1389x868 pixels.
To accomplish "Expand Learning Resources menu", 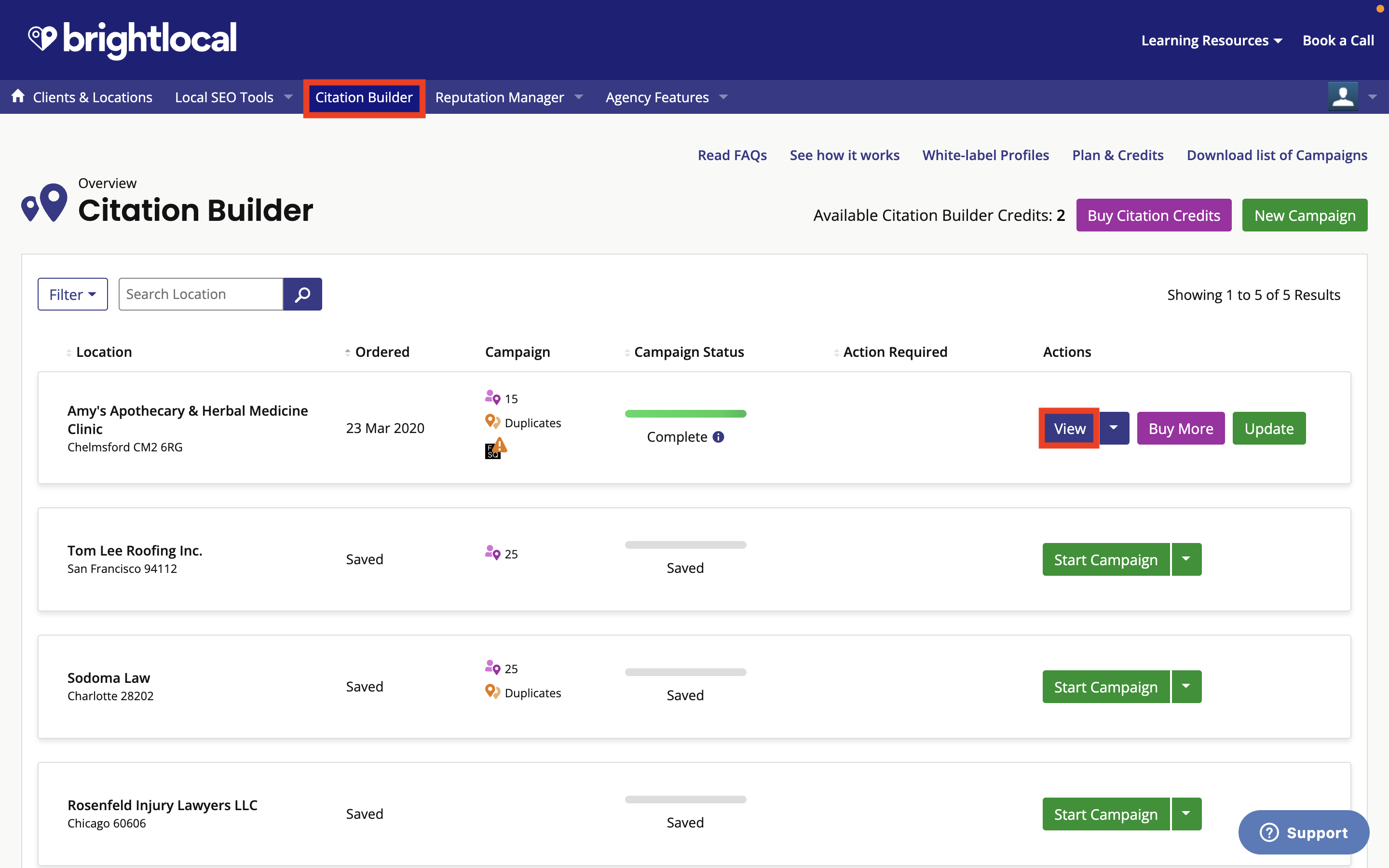I will pyautogui.click(x=1211, y=40).
